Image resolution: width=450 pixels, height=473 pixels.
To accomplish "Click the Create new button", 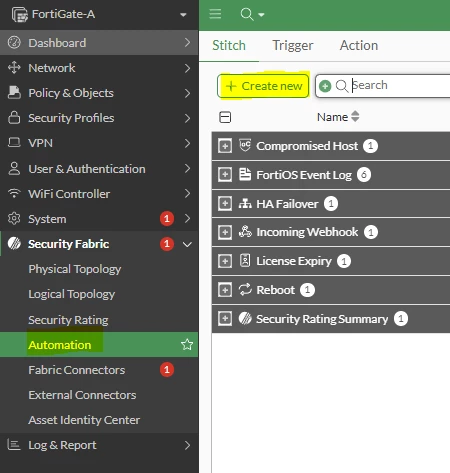I will pos(263,86).
